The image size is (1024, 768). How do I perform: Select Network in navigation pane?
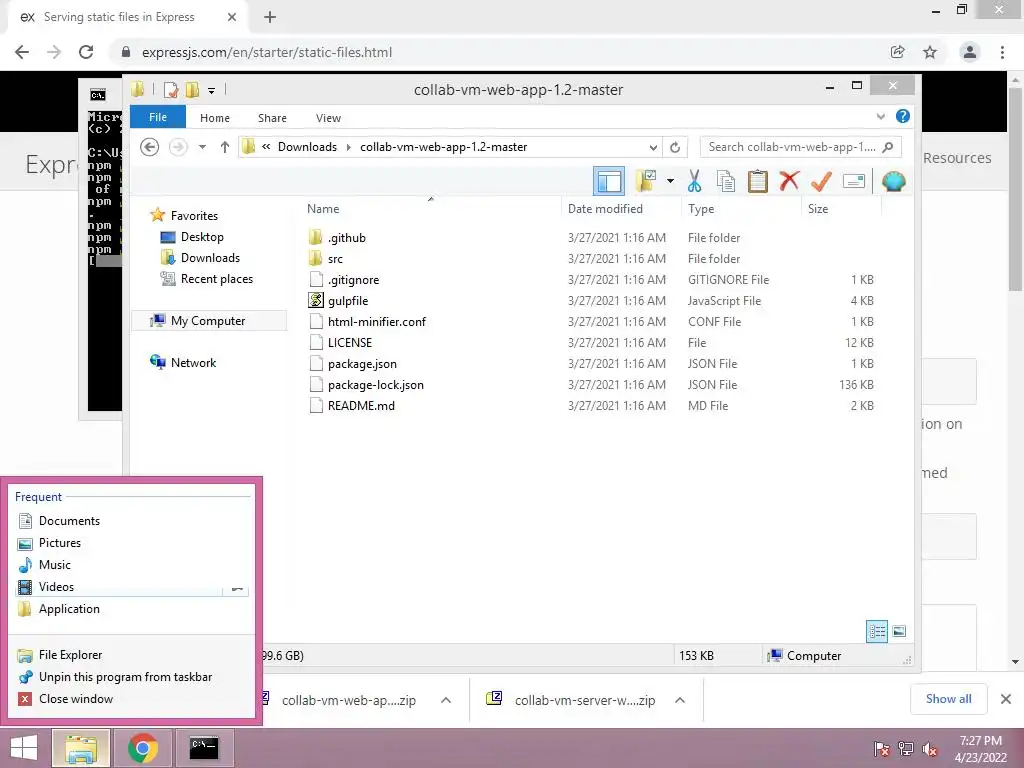pos(193,362)
